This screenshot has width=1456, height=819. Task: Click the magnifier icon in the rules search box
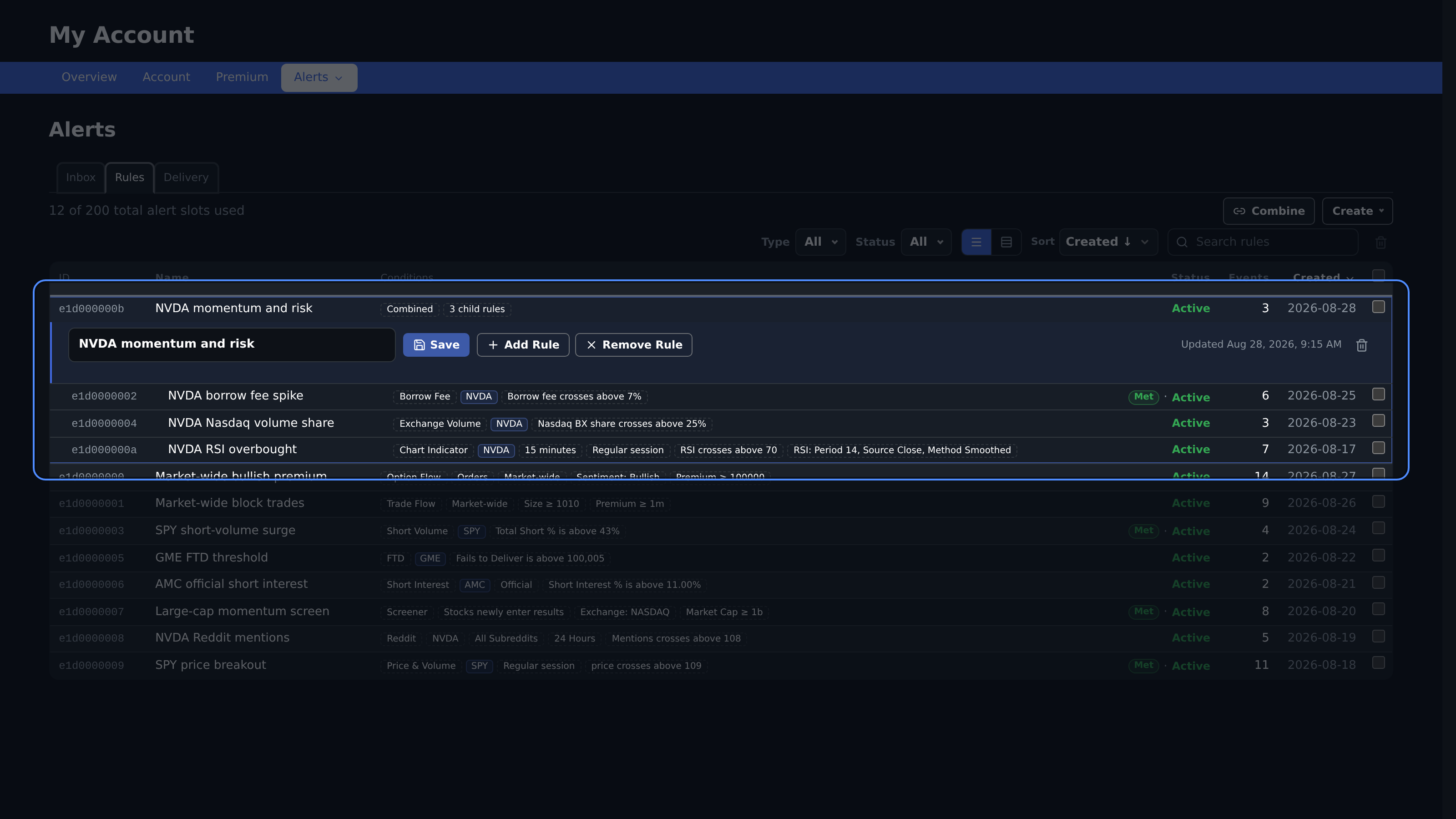1182,242
